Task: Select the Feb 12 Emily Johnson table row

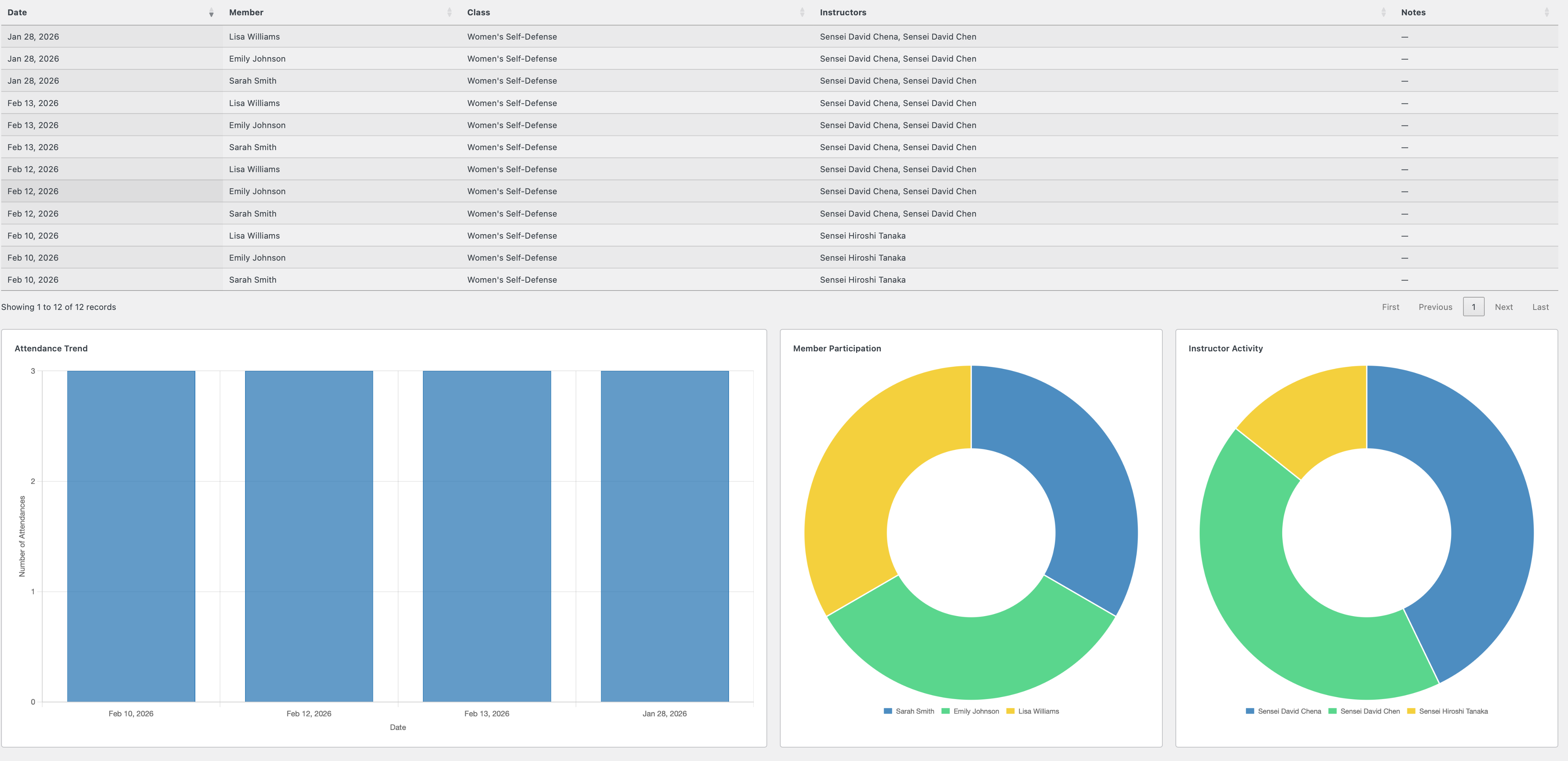Action: point(426,191)
